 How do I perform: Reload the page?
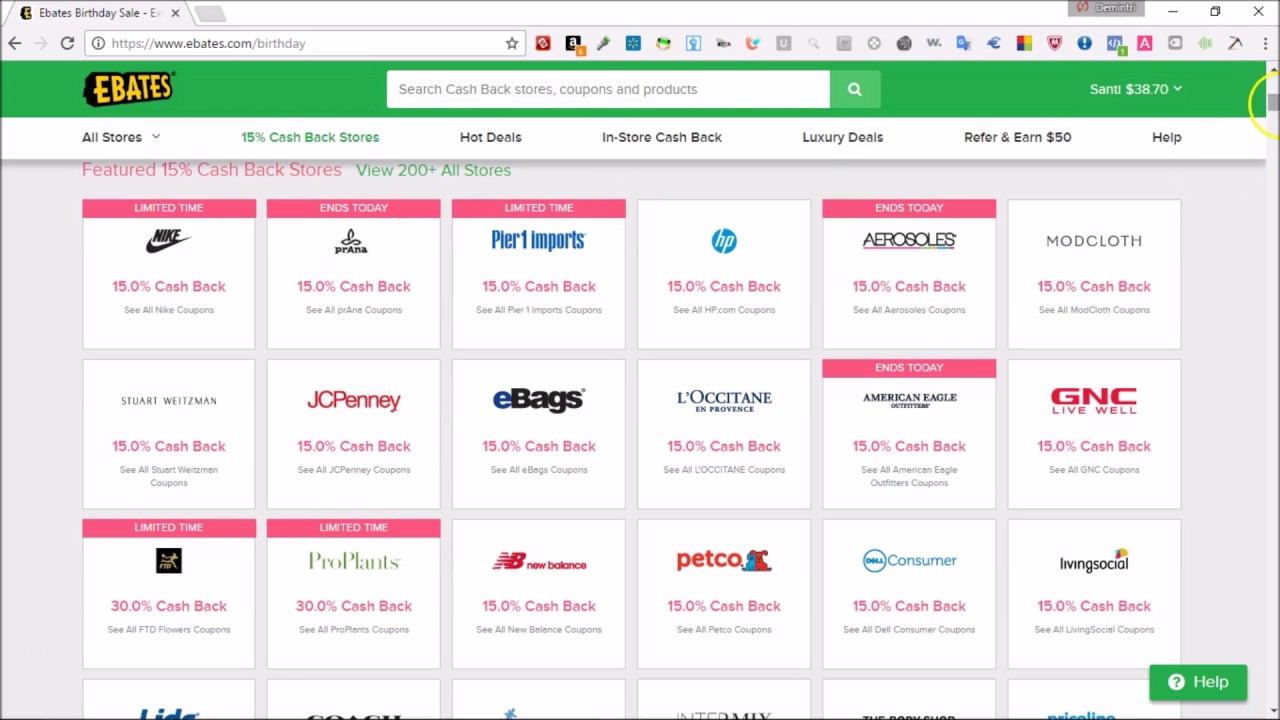point(67,43)
